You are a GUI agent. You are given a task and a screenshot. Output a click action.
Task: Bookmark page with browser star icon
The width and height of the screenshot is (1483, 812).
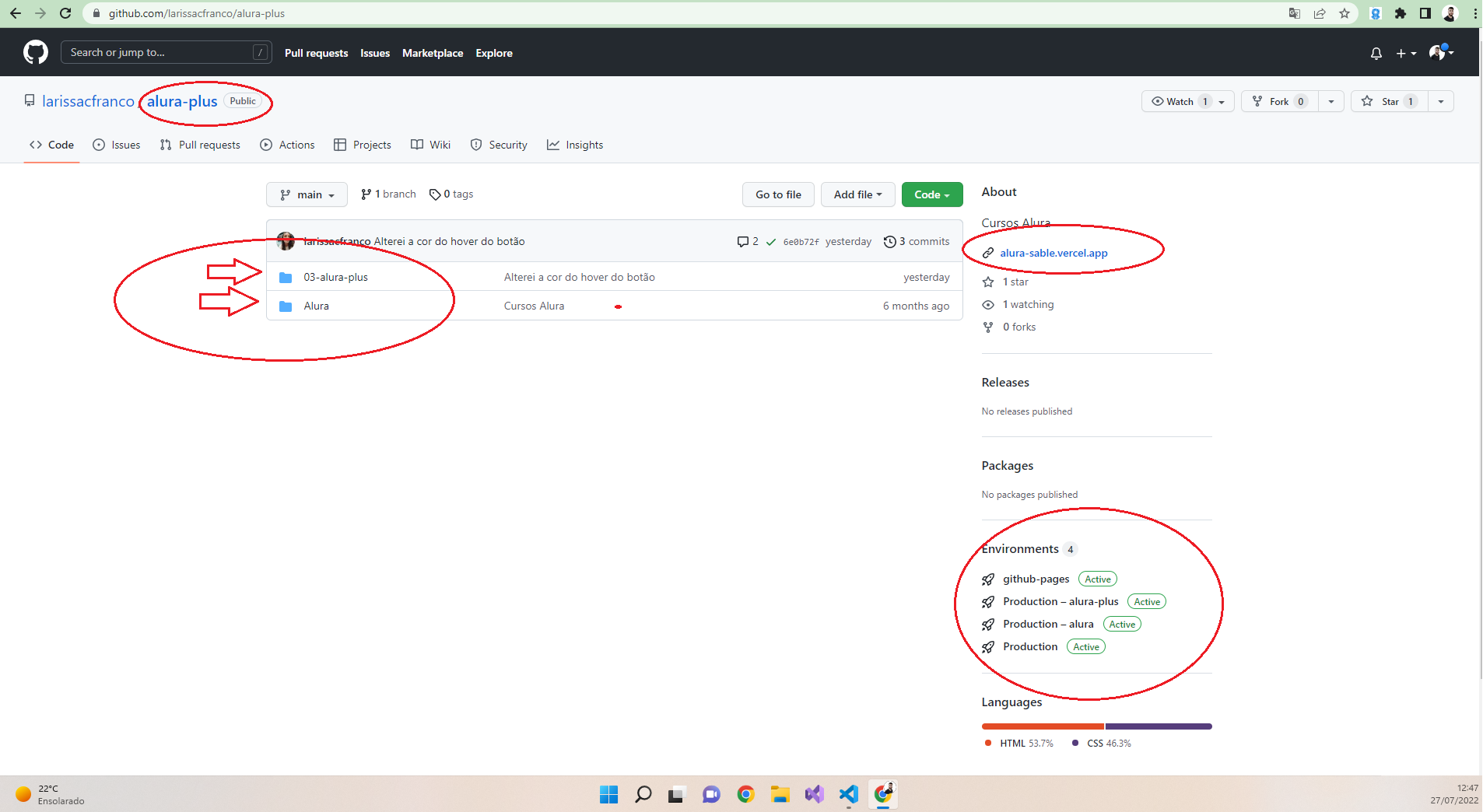coord(1345,13)
